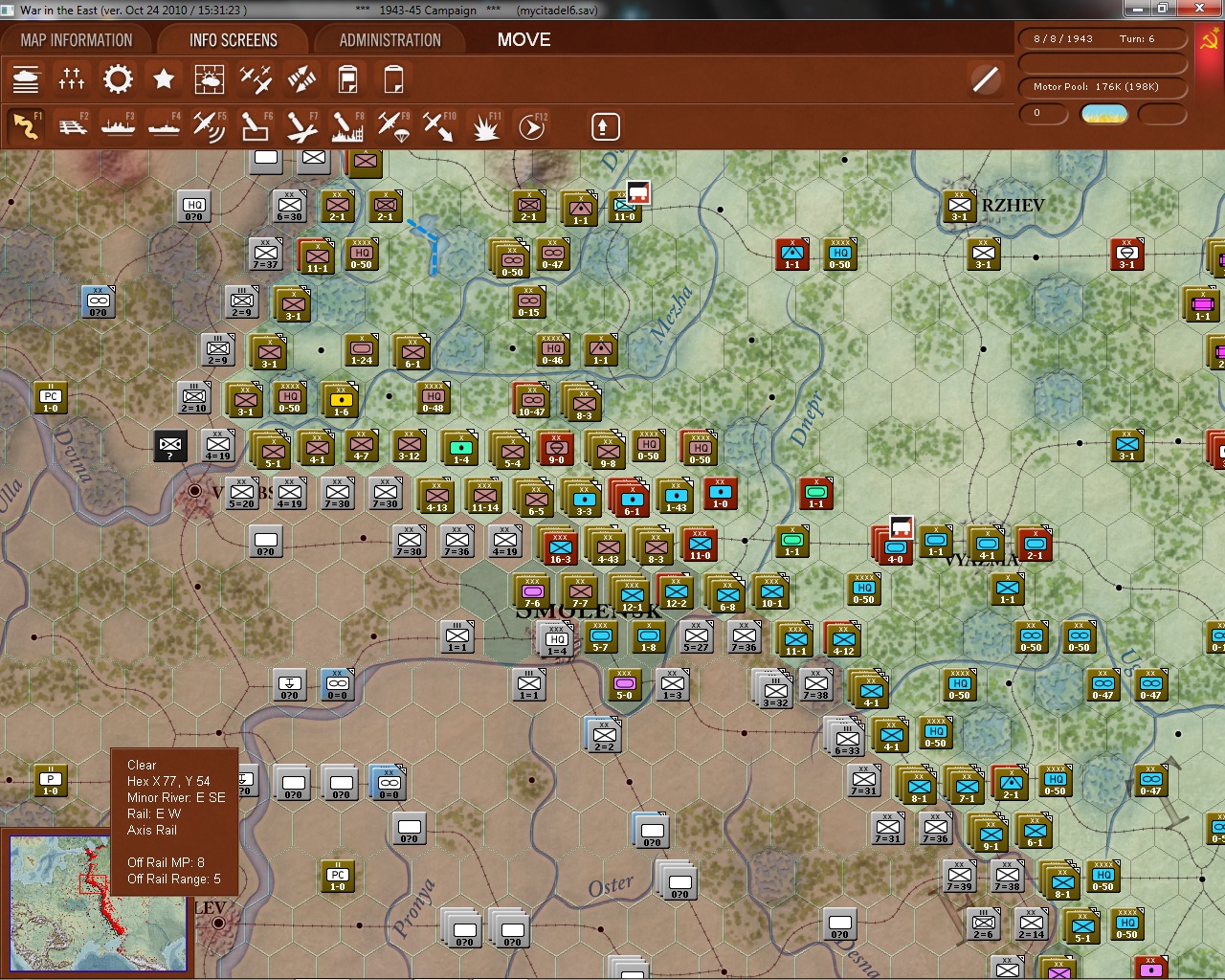Open the report icon with flag page

(347, 78)
